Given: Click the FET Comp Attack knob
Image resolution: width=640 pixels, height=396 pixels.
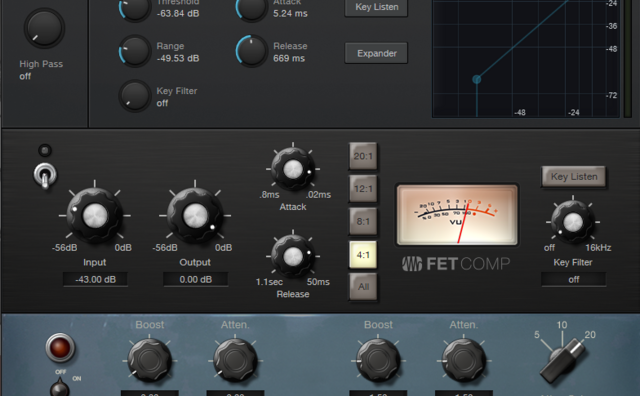Looking at the screenshot, I should click(293, 169).
